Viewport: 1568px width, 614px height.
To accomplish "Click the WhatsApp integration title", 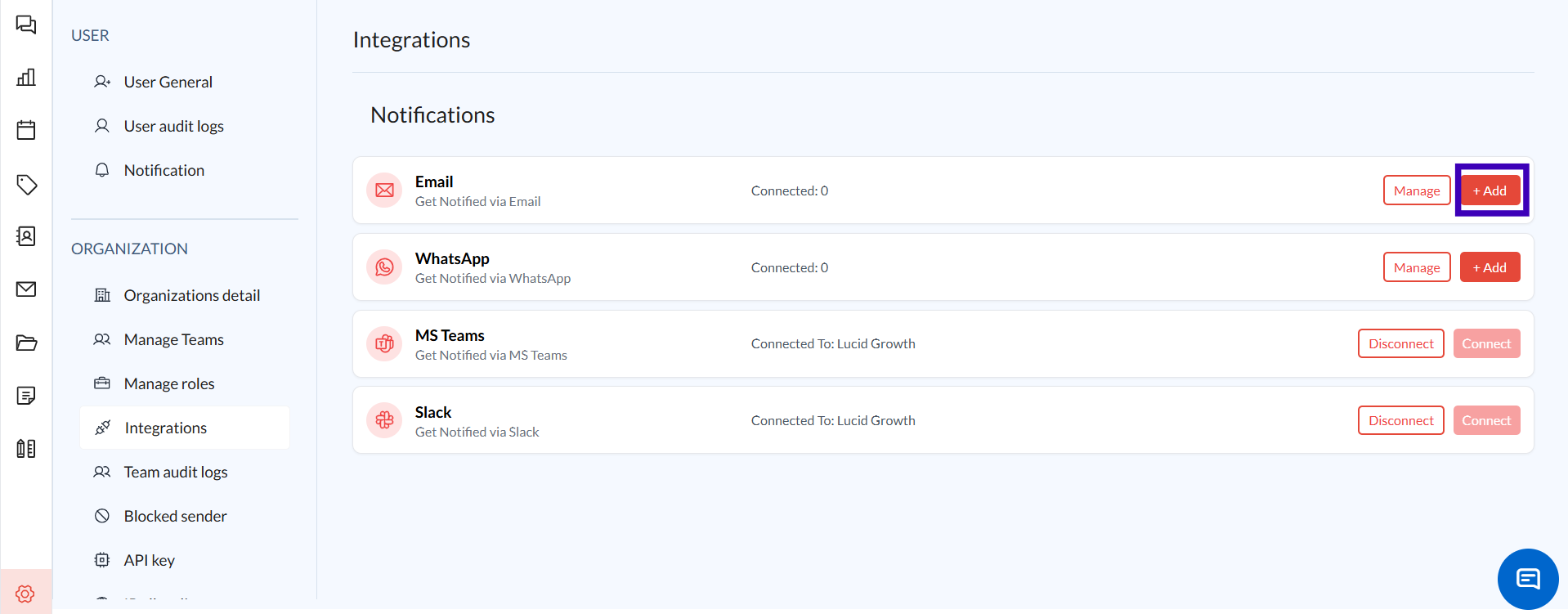I will [452, 258].
